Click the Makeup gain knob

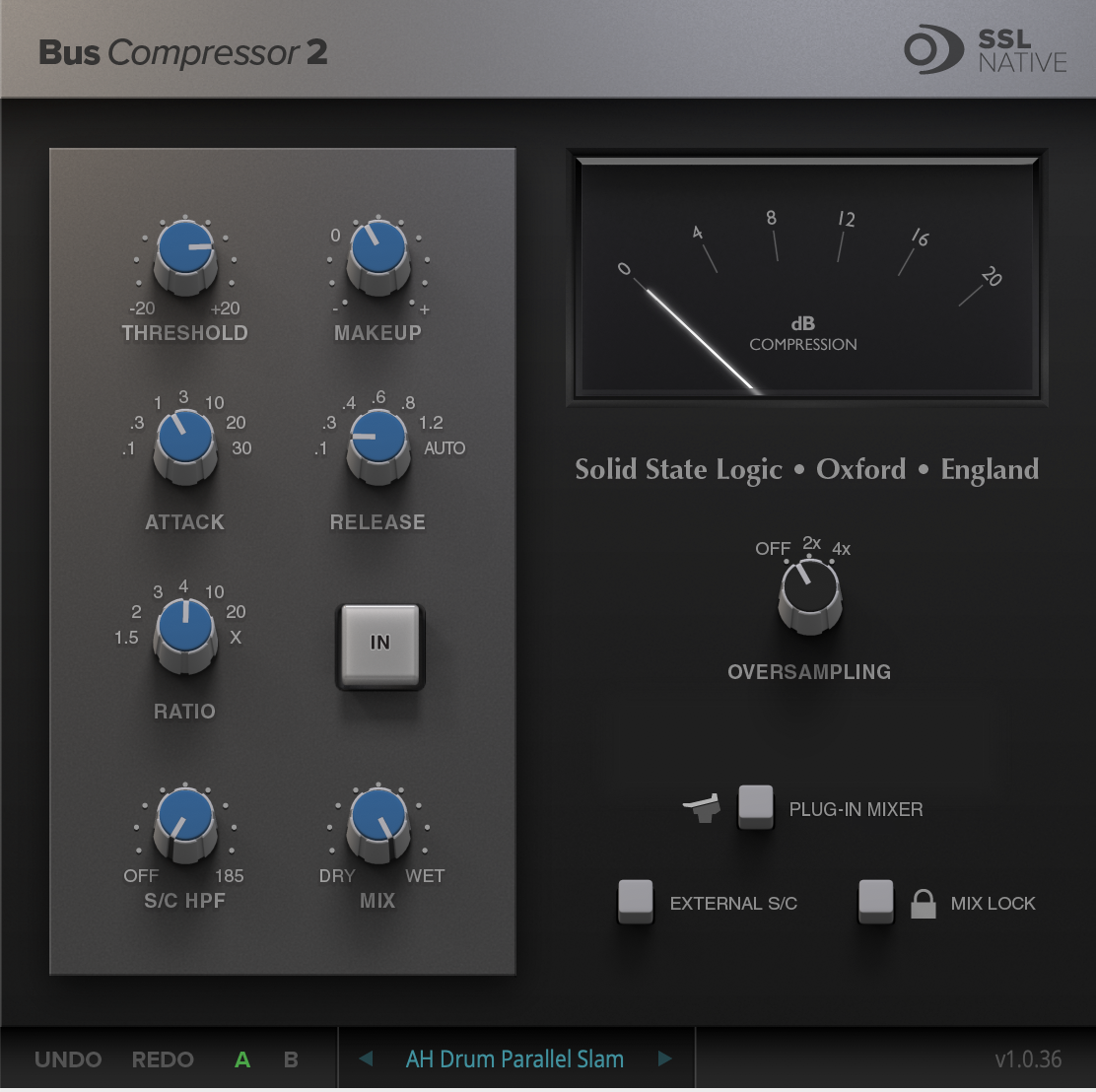coord(378,256)
